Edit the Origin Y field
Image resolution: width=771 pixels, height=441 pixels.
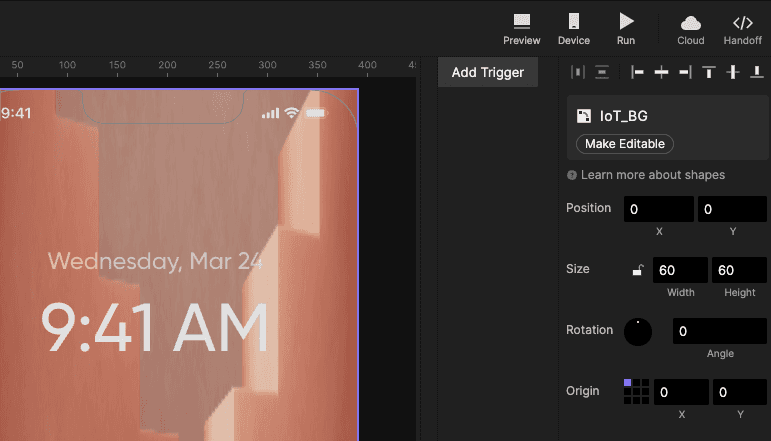click(x=740, y=392)
